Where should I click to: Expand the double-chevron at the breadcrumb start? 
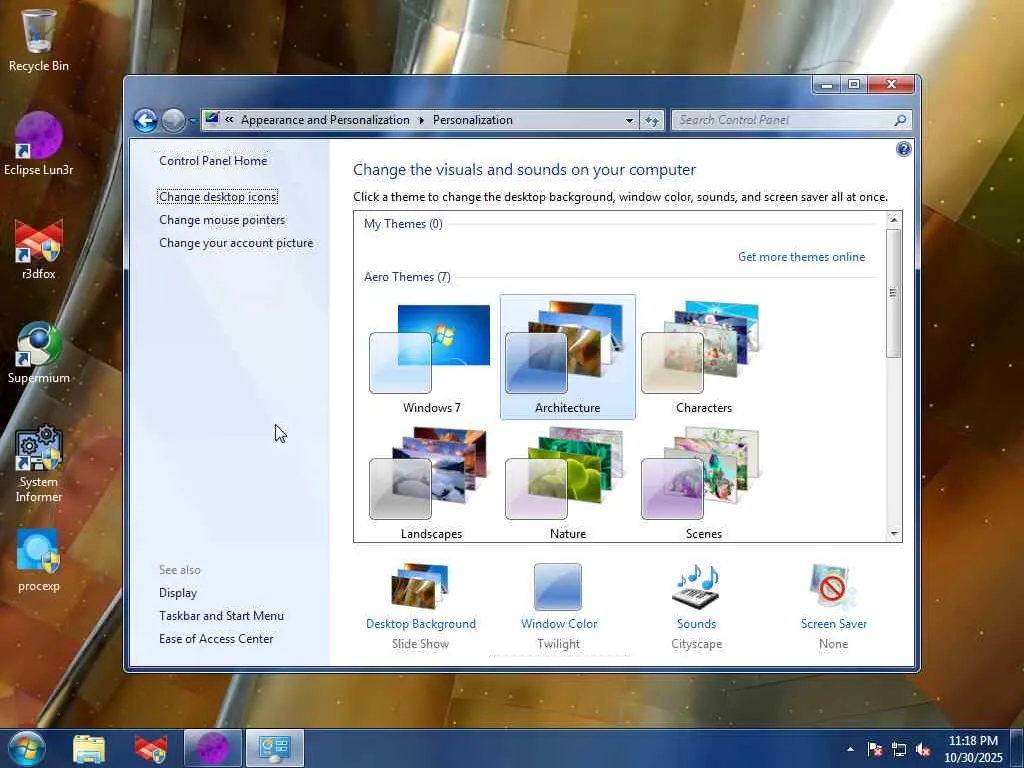pos(229,120)
